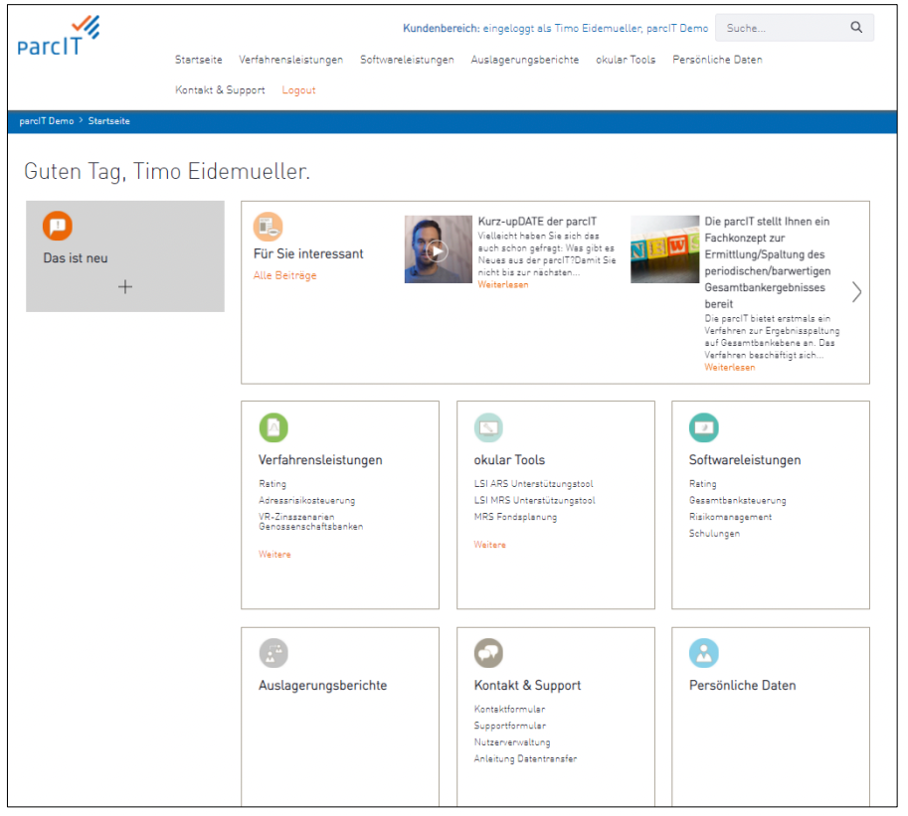Play the Kurz-upDATE video thumbnail
908x816 pixels.
point(438,249)
